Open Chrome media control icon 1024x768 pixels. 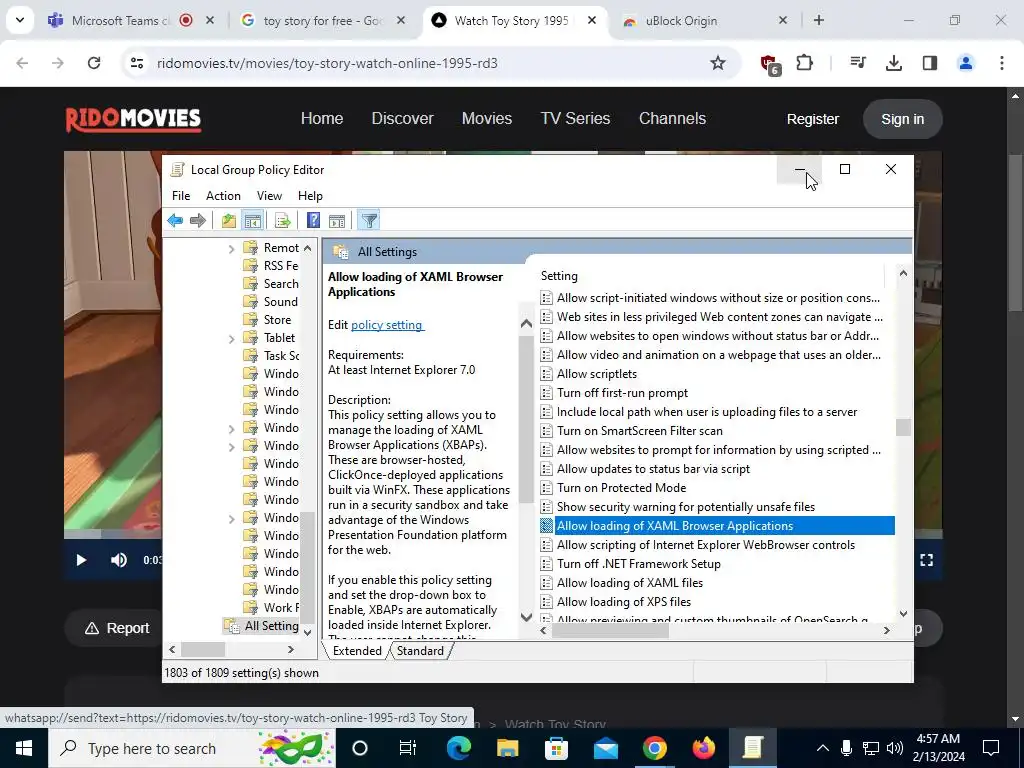pos(858,63)
